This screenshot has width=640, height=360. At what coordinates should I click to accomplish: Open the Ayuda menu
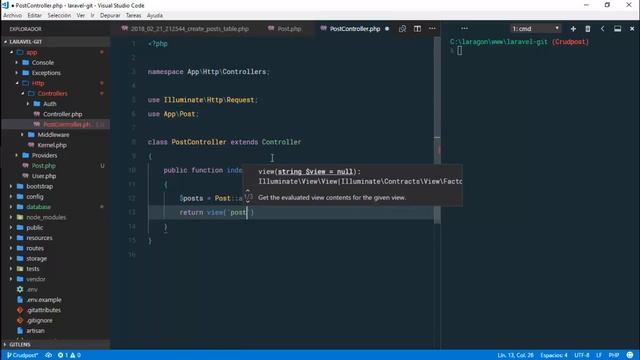point(155,15)
